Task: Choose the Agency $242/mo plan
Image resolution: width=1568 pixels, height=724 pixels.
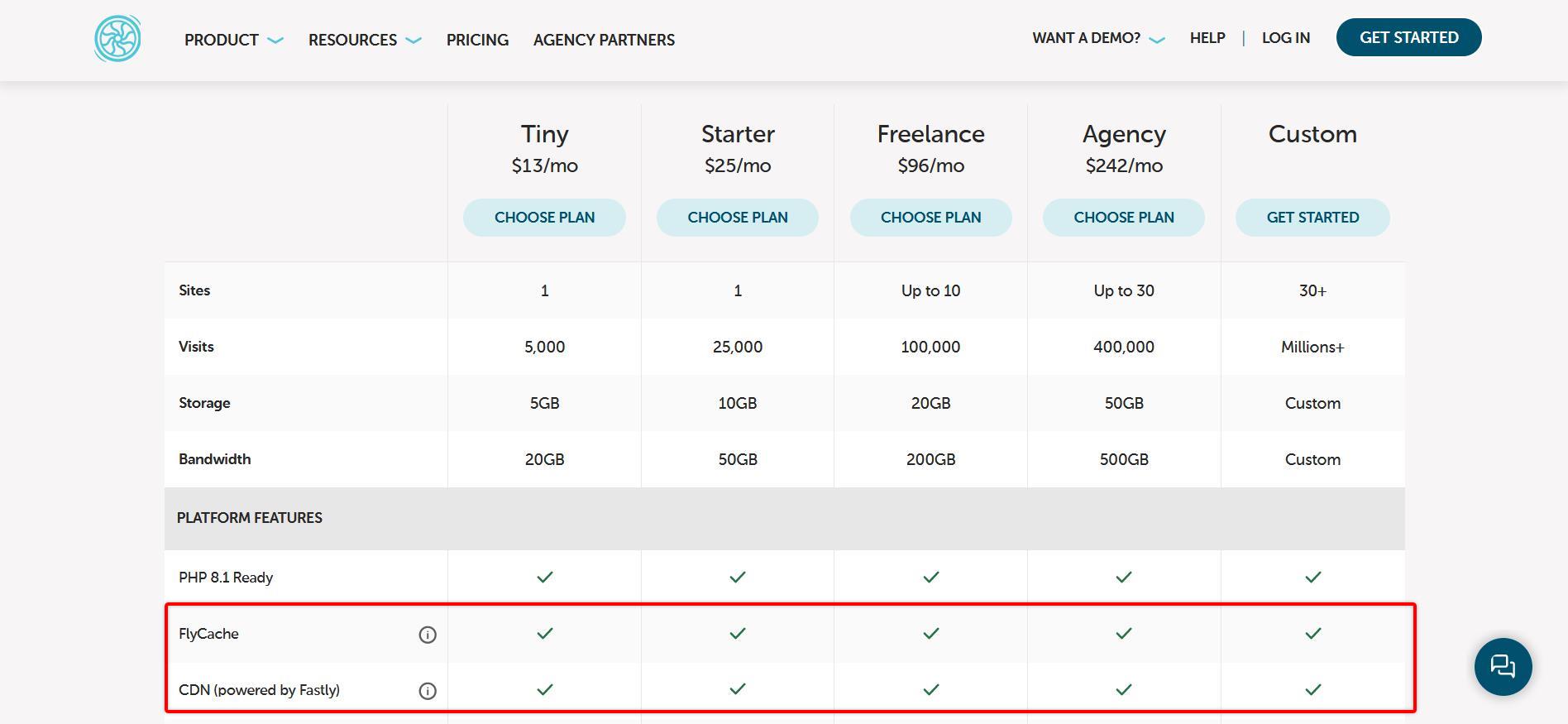Action: [1123, 218]
